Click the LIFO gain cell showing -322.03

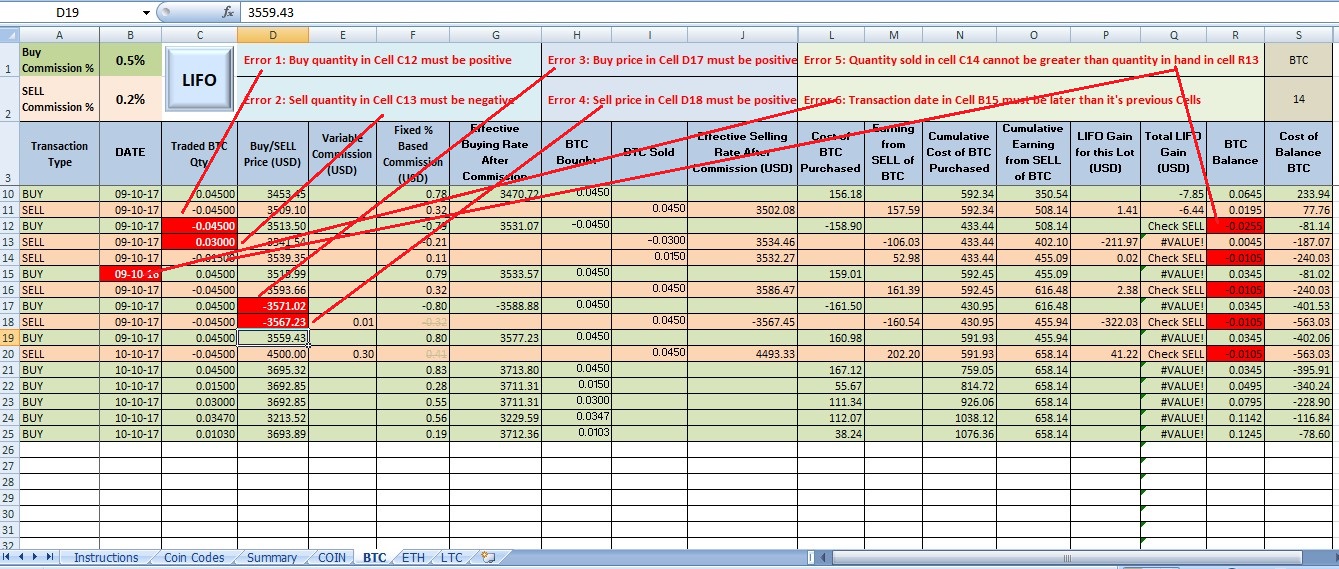[1105, 322]
